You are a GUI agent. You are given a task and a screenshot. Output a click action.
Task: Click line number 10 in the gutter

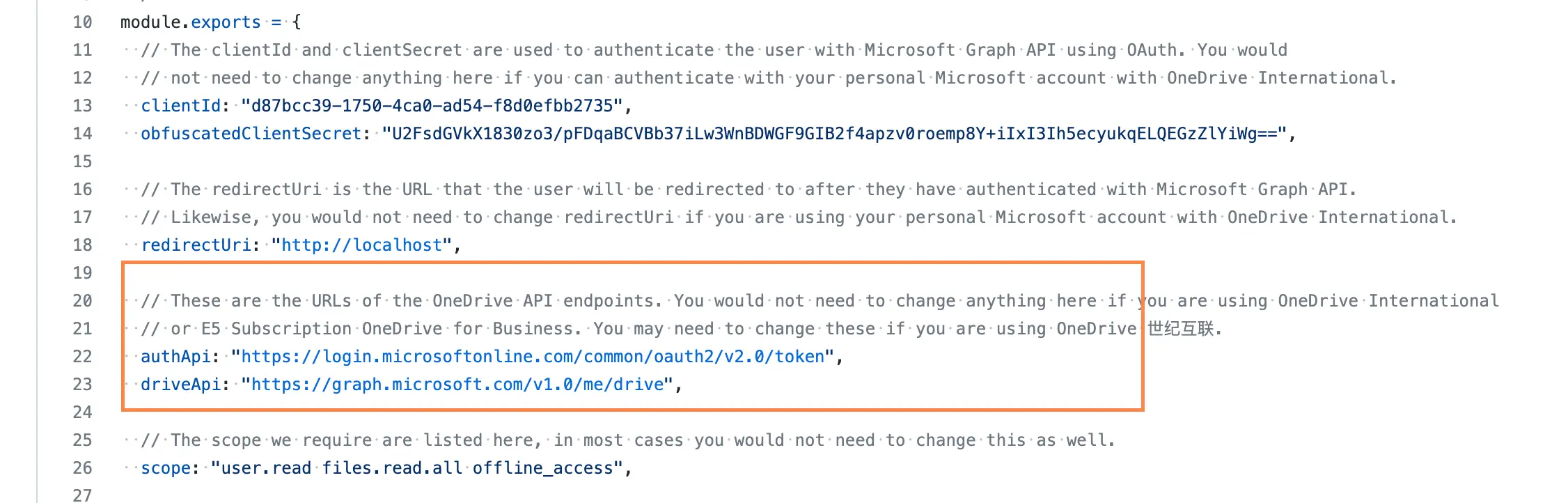tap(82, 22)
